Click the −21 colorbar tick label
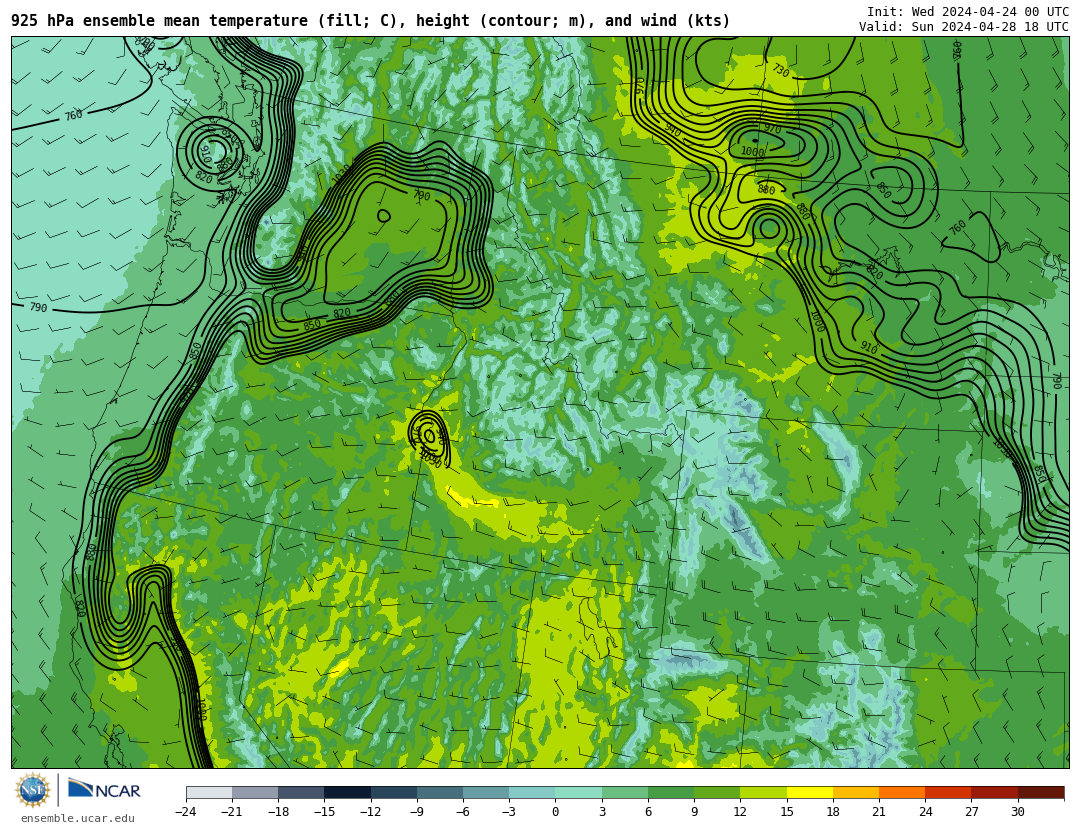 pos(232,812)
